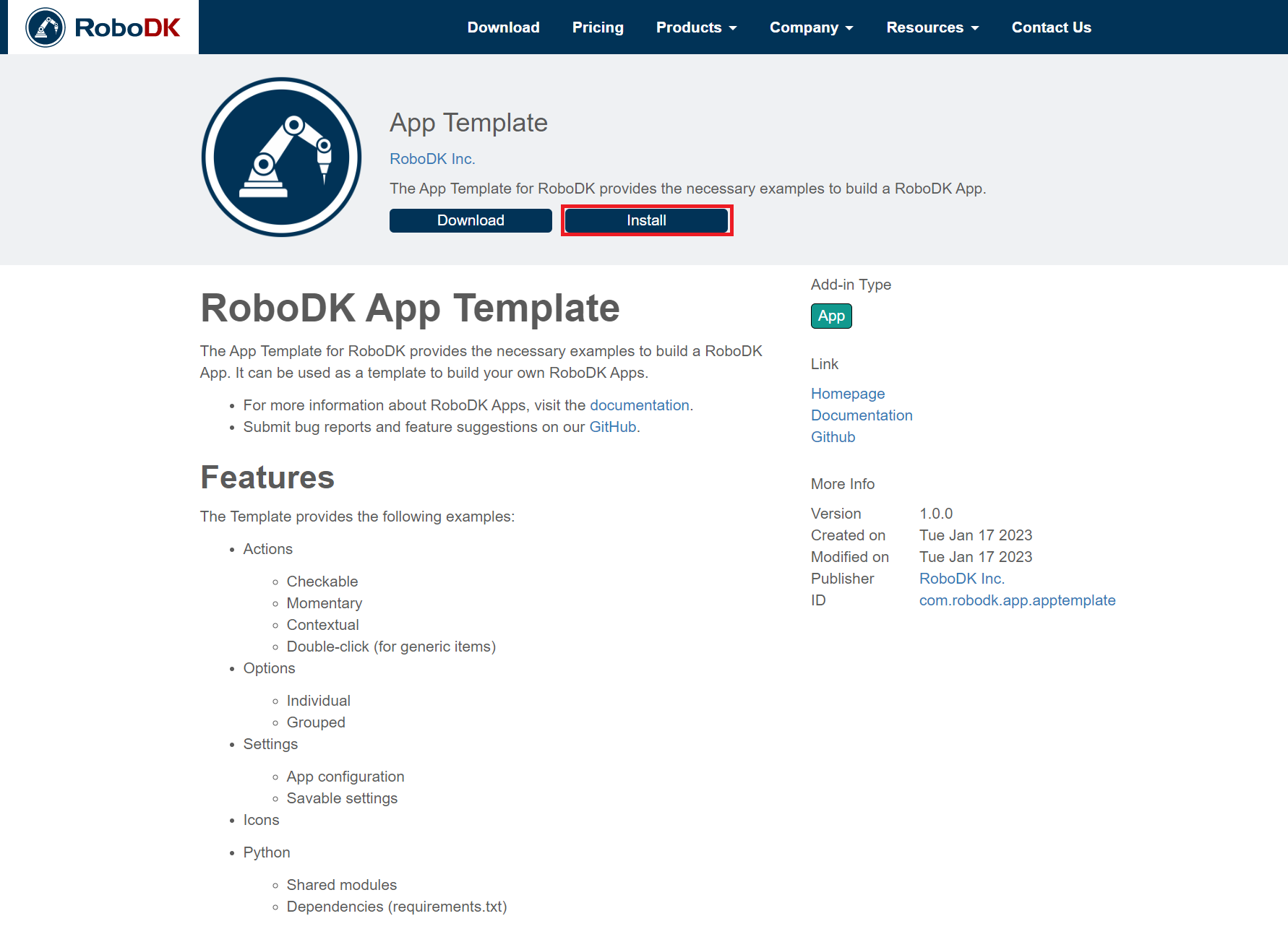Image resolution: width=1288 pixels, height=929 pixels.
Task: Click the RoboDK Inc. publisher link
Action: coord(961,579)
